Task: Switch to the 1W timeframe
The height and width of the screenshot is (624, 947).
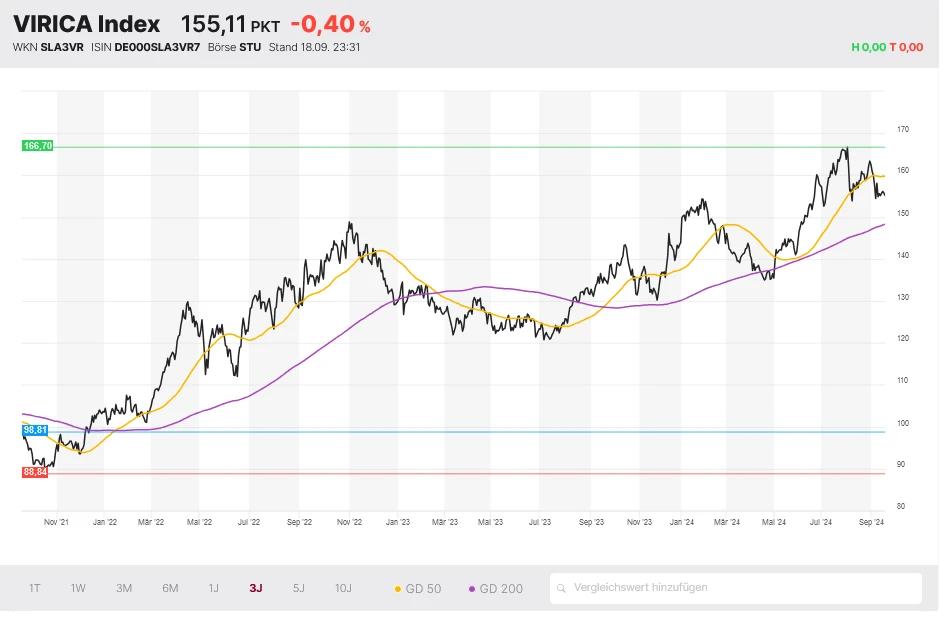Action: (x=78, y=588)
